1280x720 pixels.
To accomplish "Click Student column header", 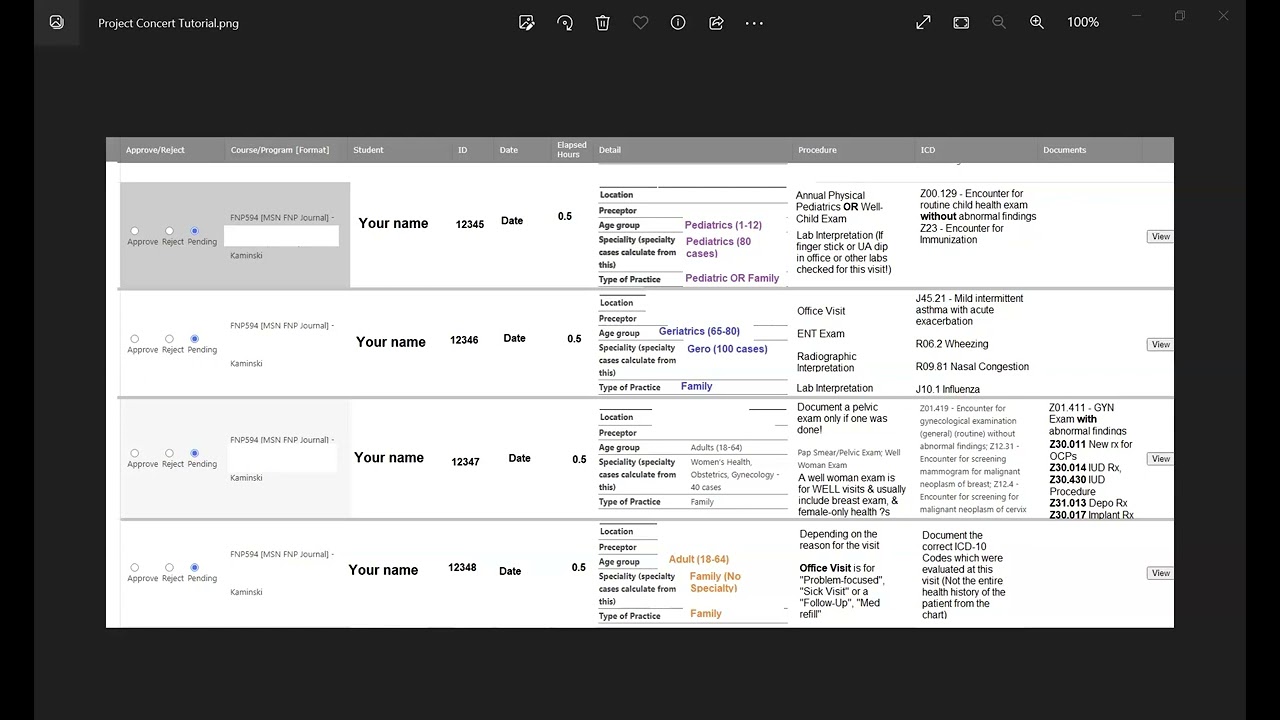I will pos(368,150).
